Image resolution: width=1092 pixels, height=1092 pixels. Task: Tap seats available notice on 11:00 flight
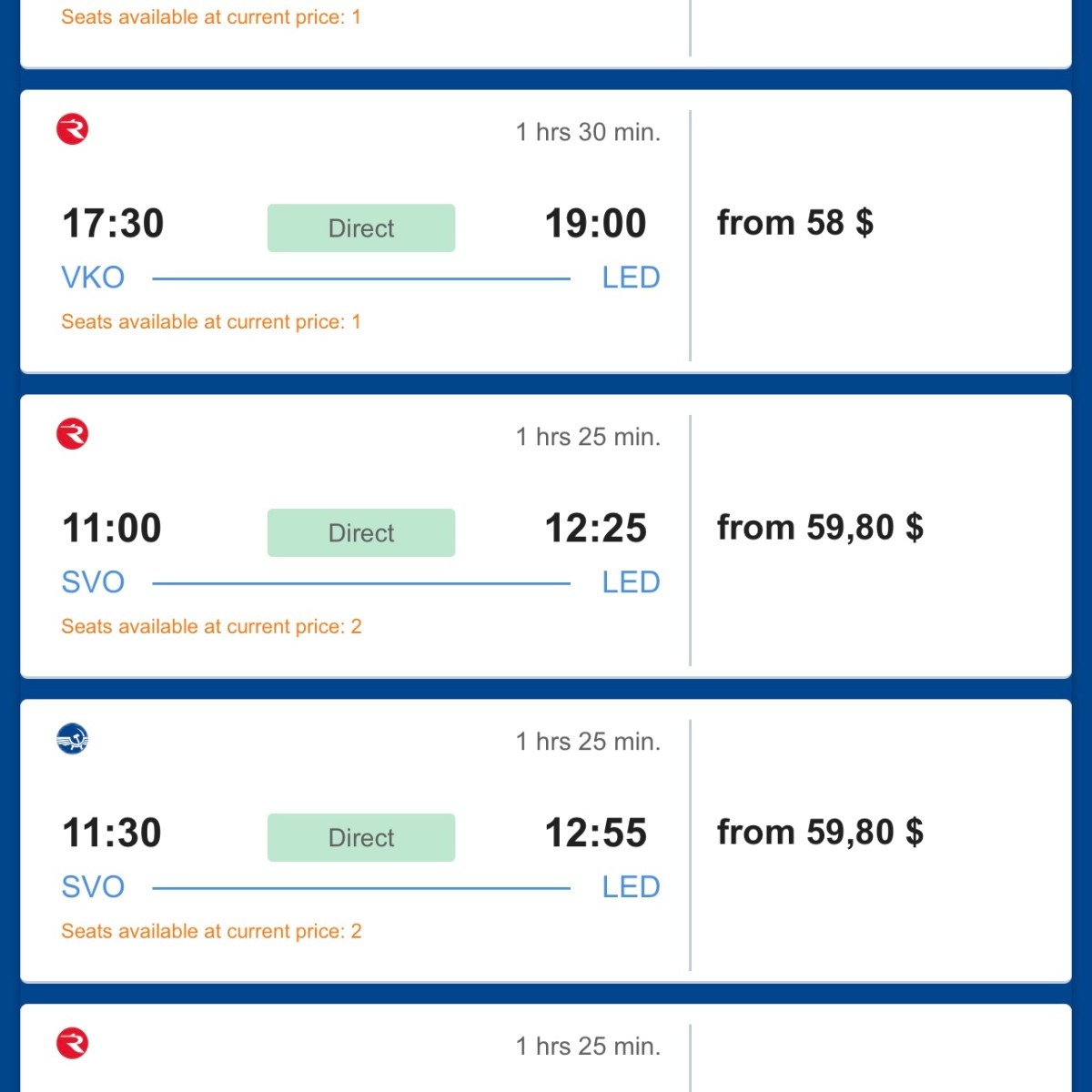tap(211, 627)
